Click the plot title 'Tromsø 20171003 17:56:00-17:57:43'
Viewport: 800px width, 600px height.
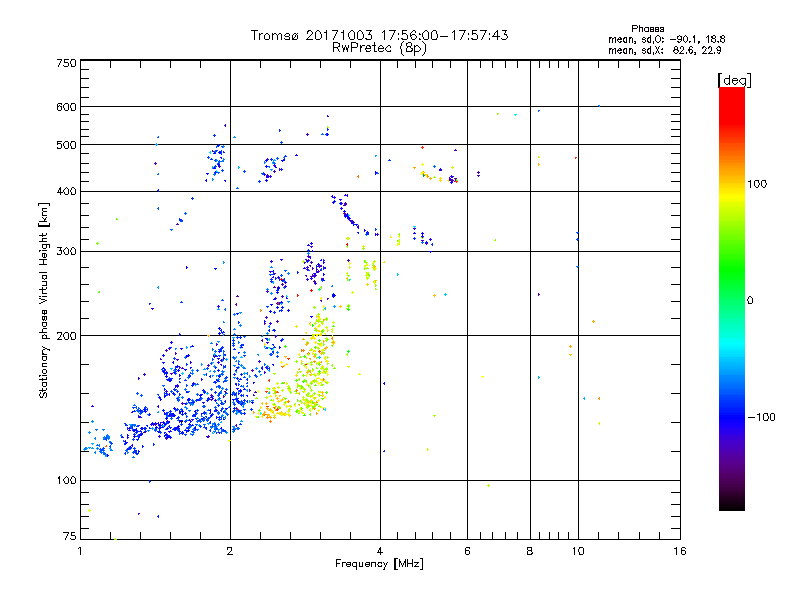click(x=379, y=35)
